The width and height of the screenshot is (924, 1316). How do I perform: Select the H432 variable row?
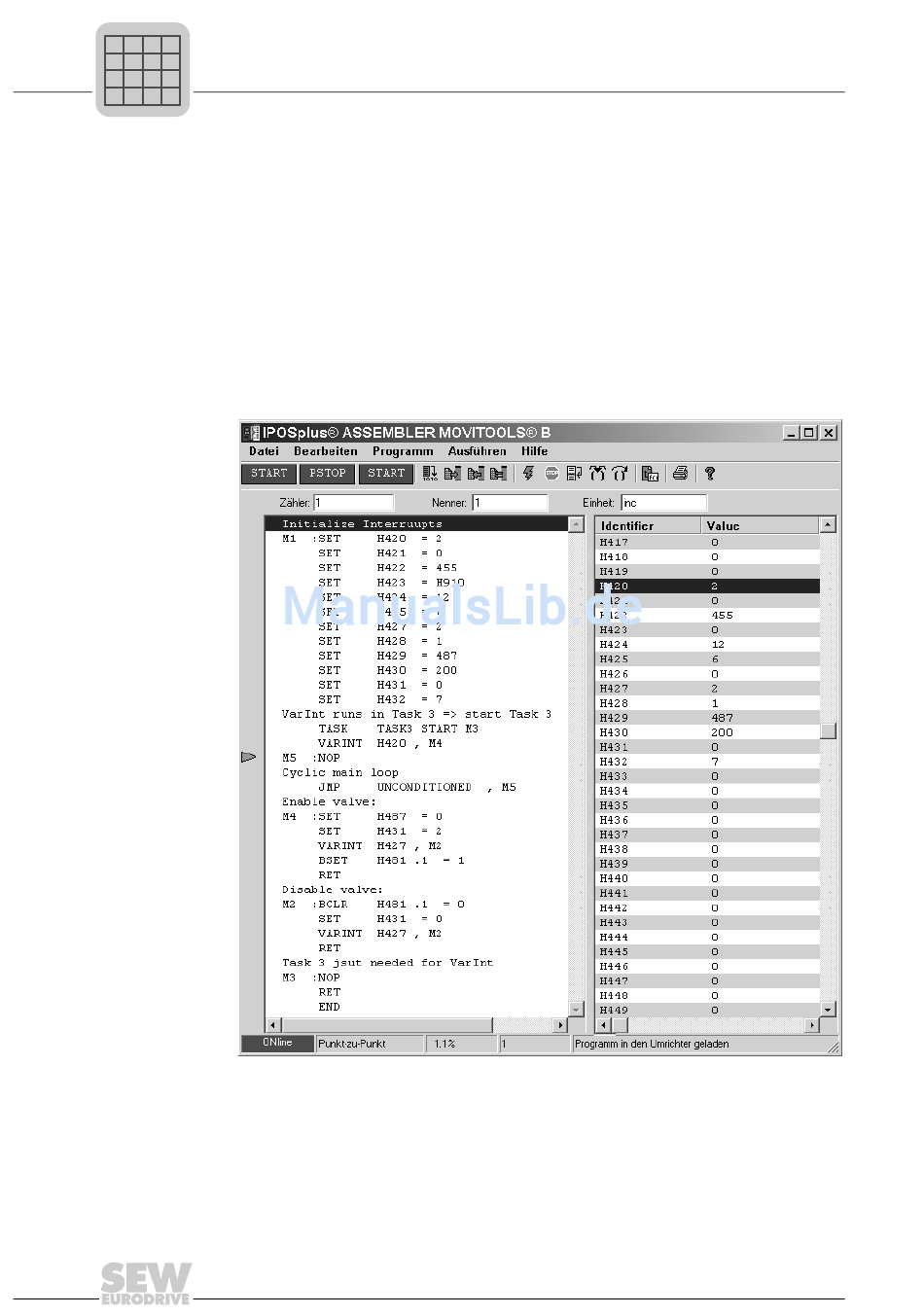[x=708, y=762]
